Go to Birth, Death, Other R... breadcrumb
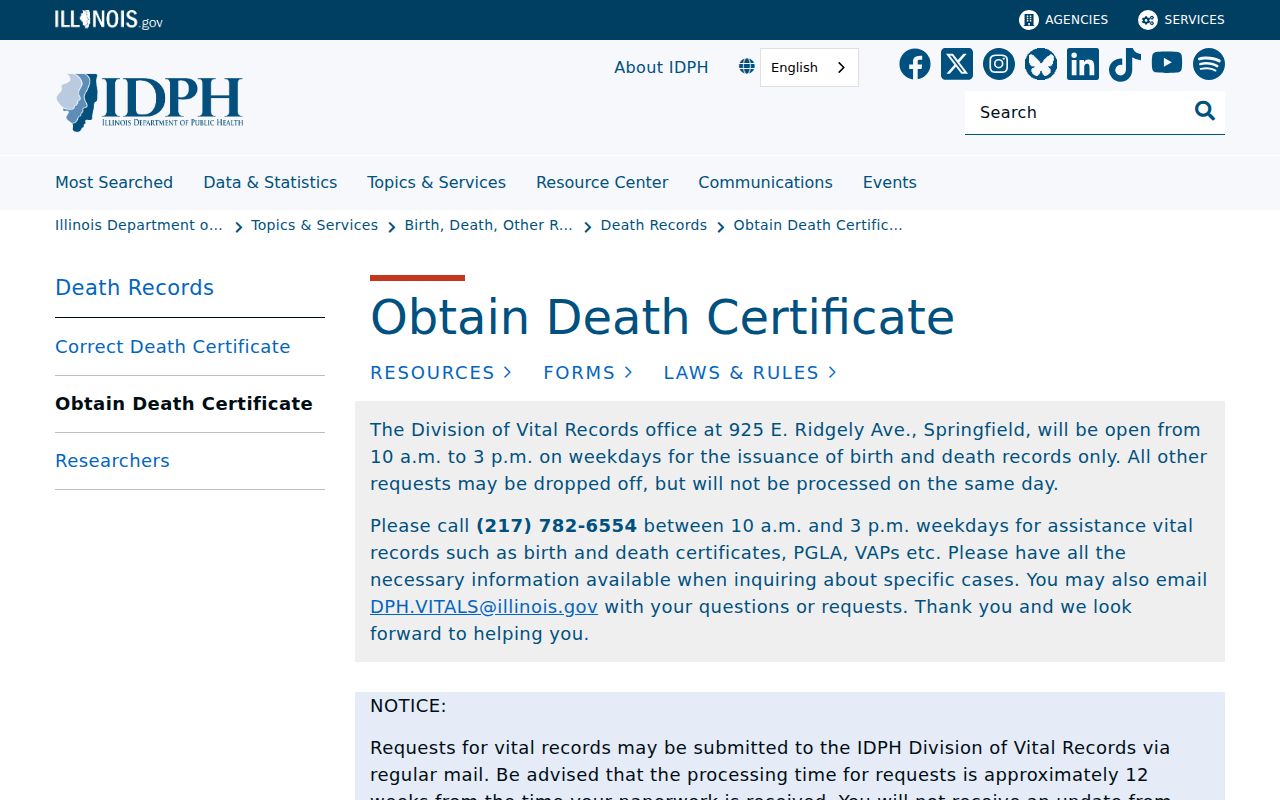This screenshot has width=1280, height=800. pos(489,225)
